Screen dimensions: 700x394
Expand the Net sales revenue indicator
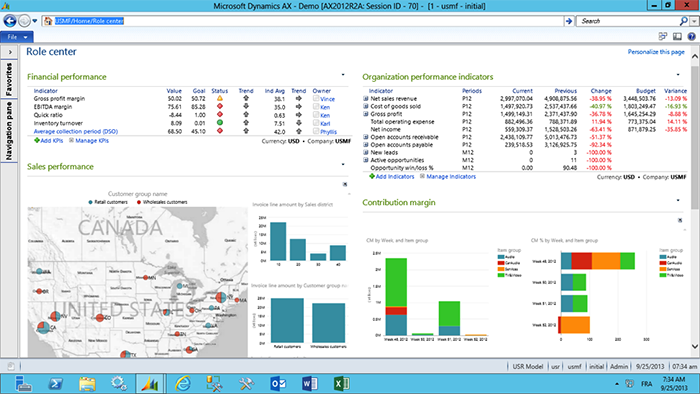point(366,99)
